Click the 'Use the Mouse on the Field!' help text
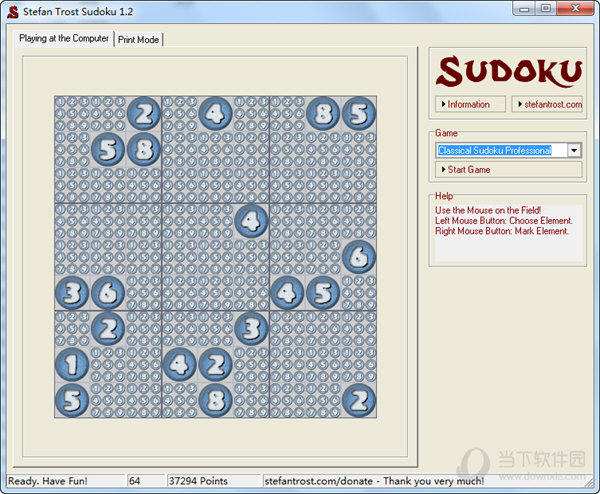Viewport: 600px width, 494px height. [x=488, y=210]
